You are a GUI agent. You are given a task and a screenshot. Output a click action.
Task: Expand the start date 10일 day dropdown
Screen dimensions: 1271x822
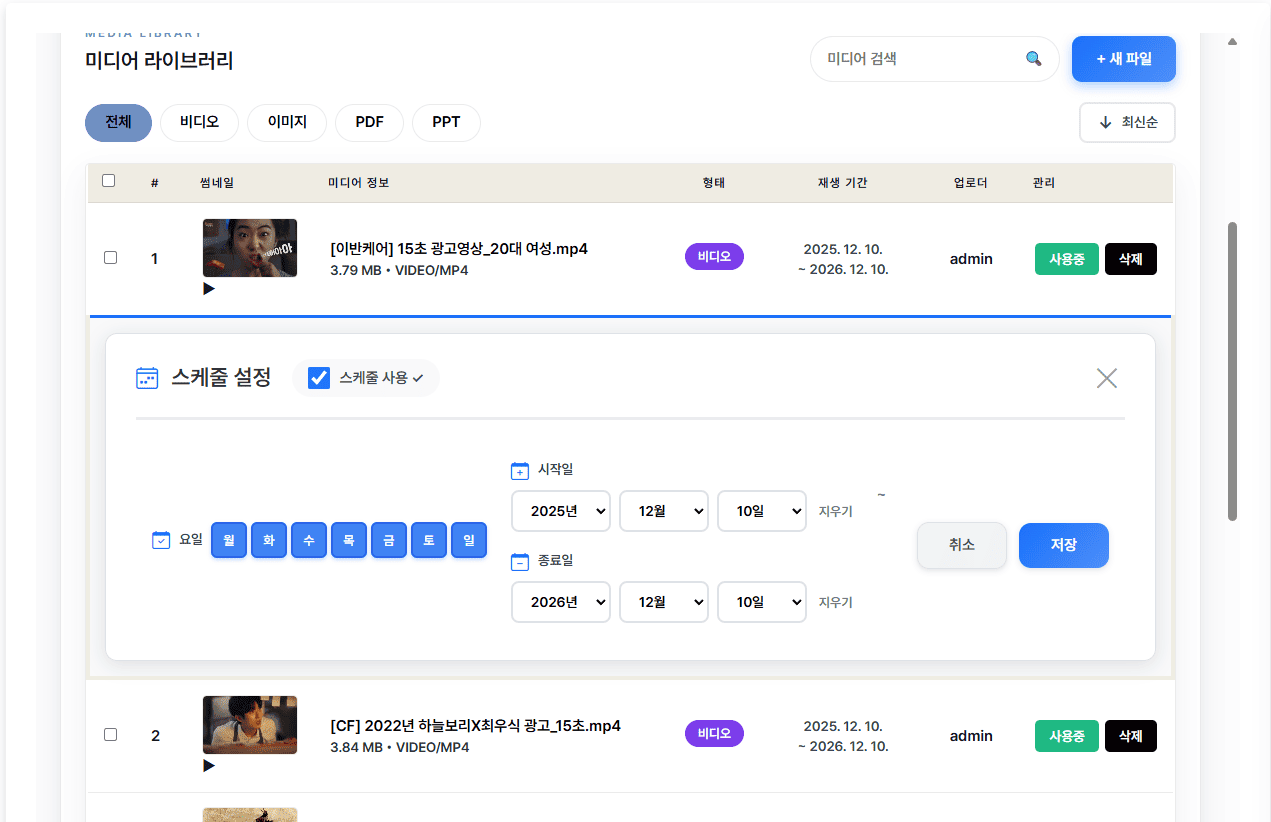(x=761, y=511)
